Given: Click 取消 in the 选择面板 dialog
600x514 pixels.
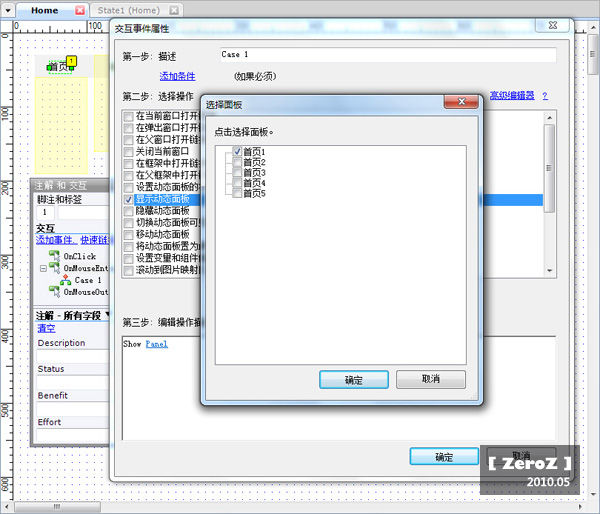Looking at the screenshot, I should [431, 379].
